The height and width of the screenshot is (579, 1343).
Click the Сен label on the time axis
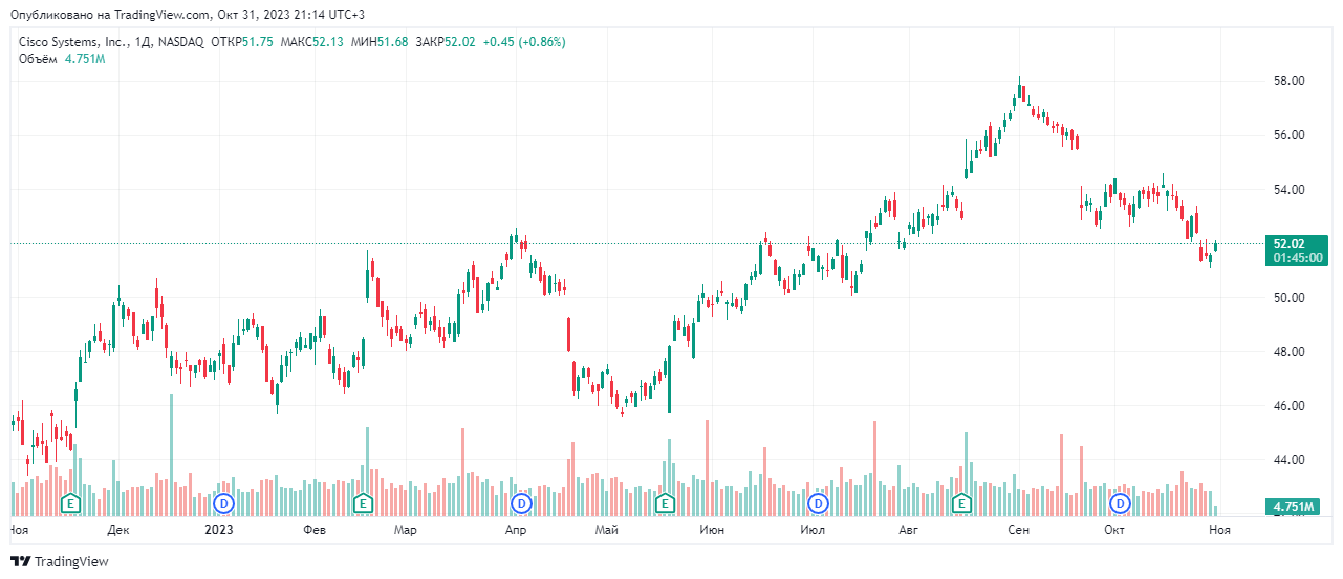coord(1019,529)
